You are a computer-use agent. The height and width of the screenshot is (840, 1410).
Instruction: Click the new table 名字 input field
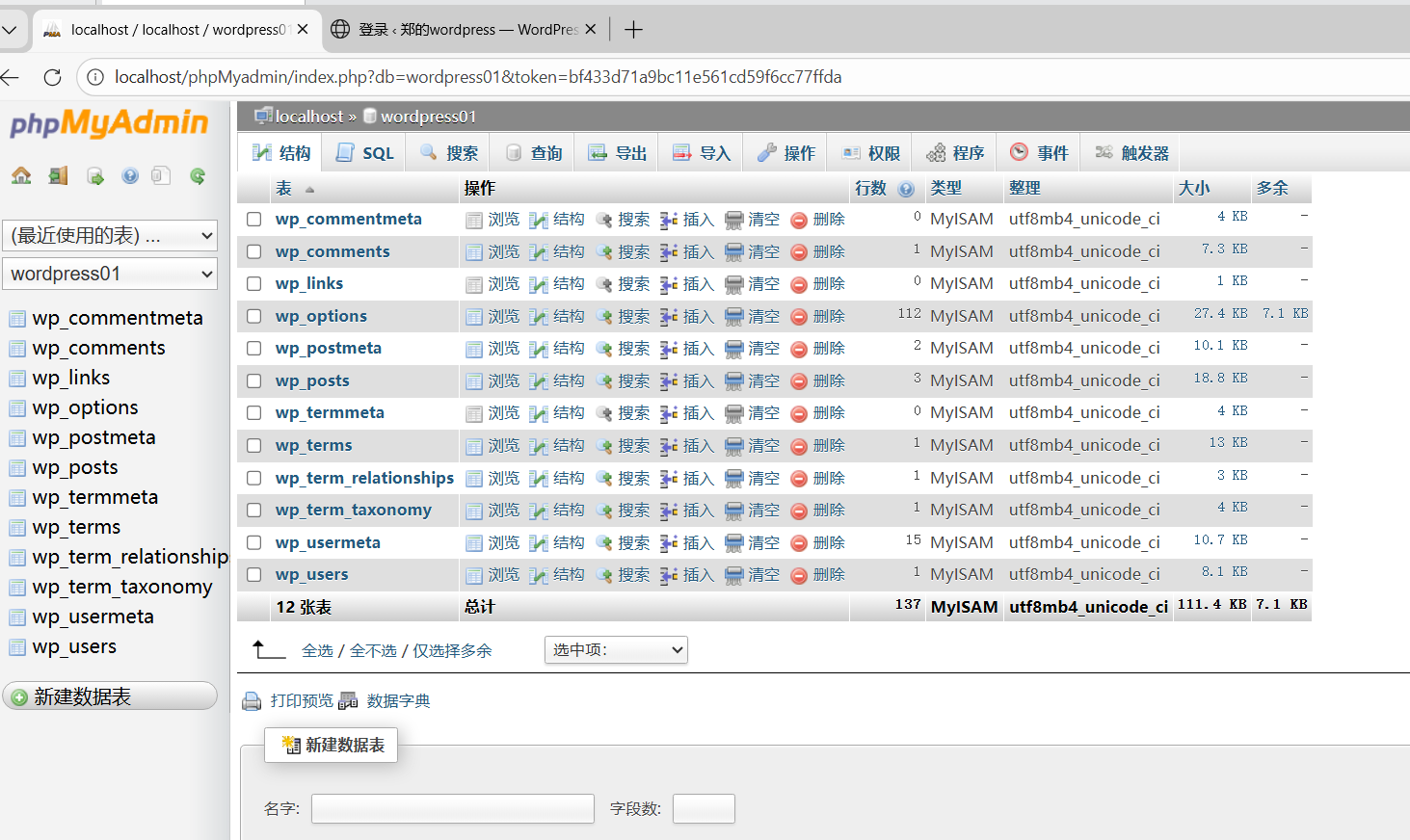pos(453,809)
